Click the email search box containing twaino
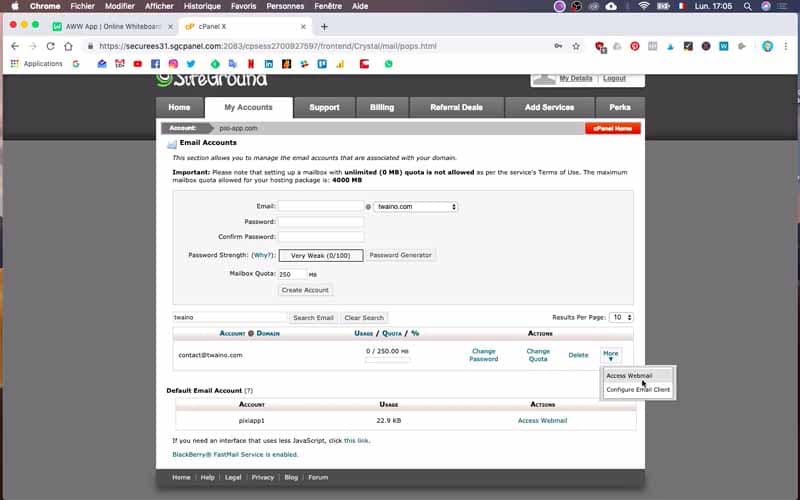 tap(230, 317)
